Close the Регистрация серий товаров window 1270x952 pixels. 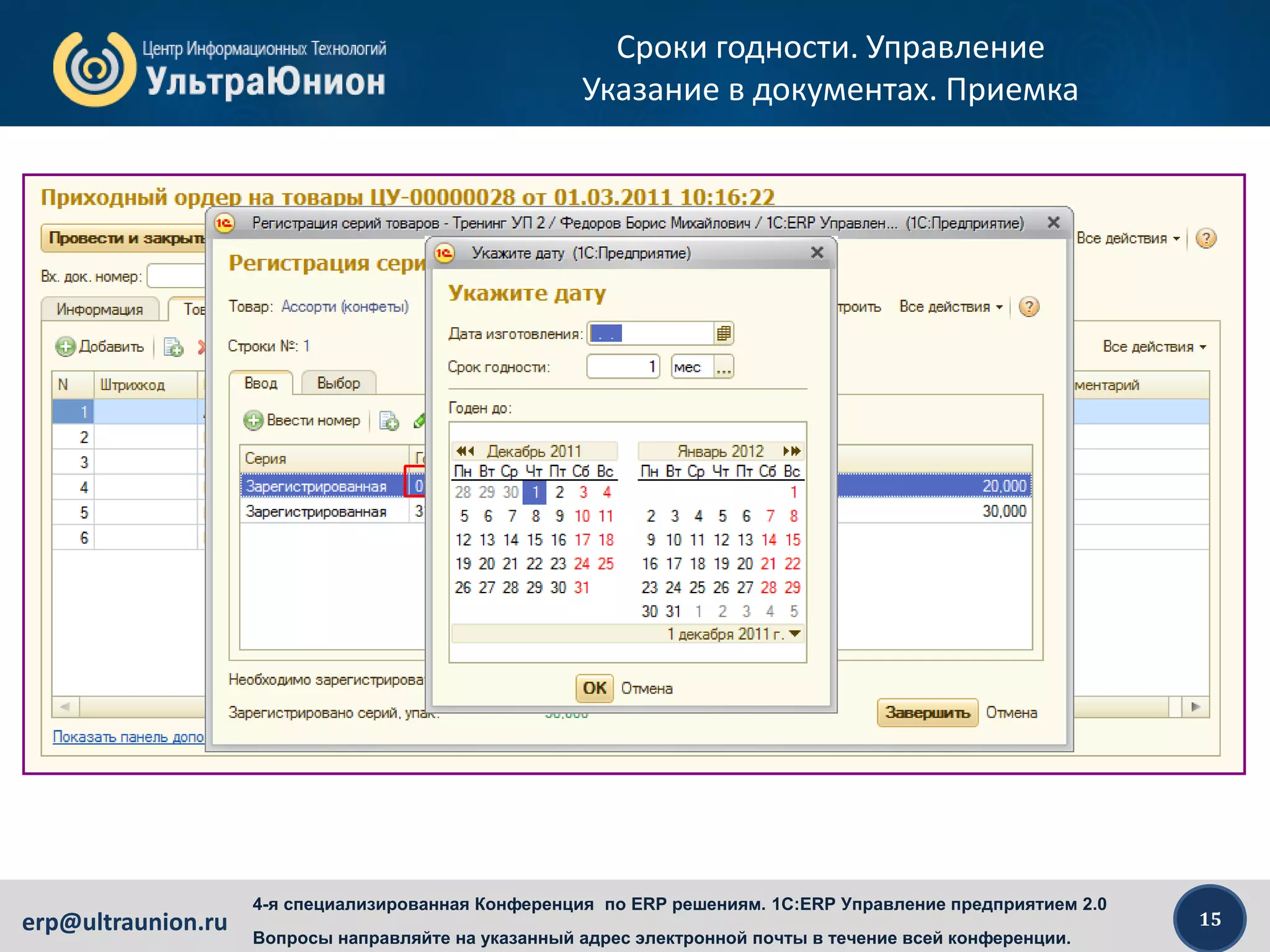[1053, 223]
